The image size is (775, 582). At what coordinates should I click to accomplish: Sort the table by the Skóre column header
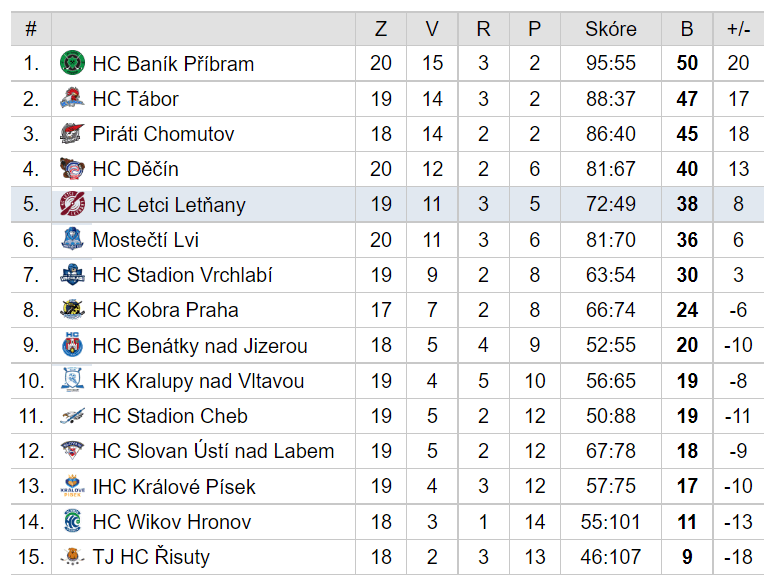click(611, 29)
